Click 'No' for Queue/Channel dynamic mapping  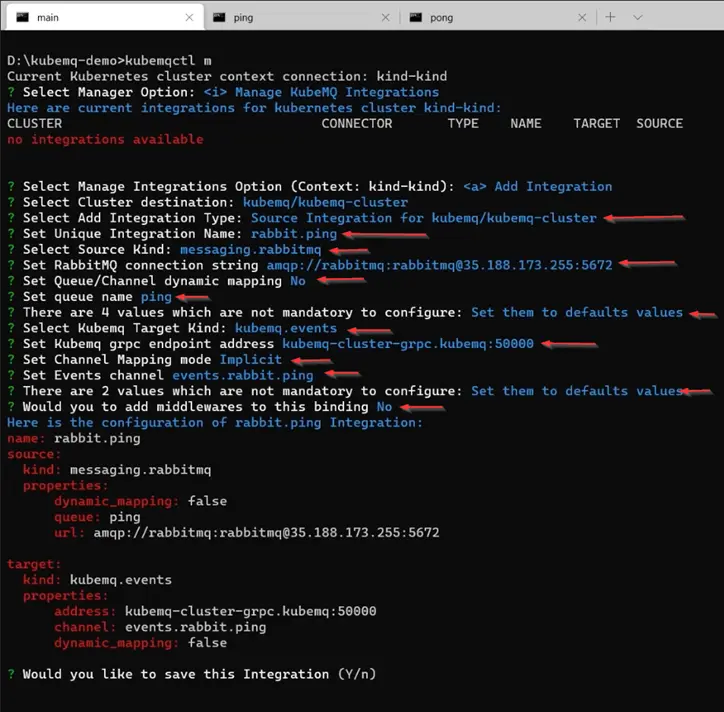(x=298, y=281)
